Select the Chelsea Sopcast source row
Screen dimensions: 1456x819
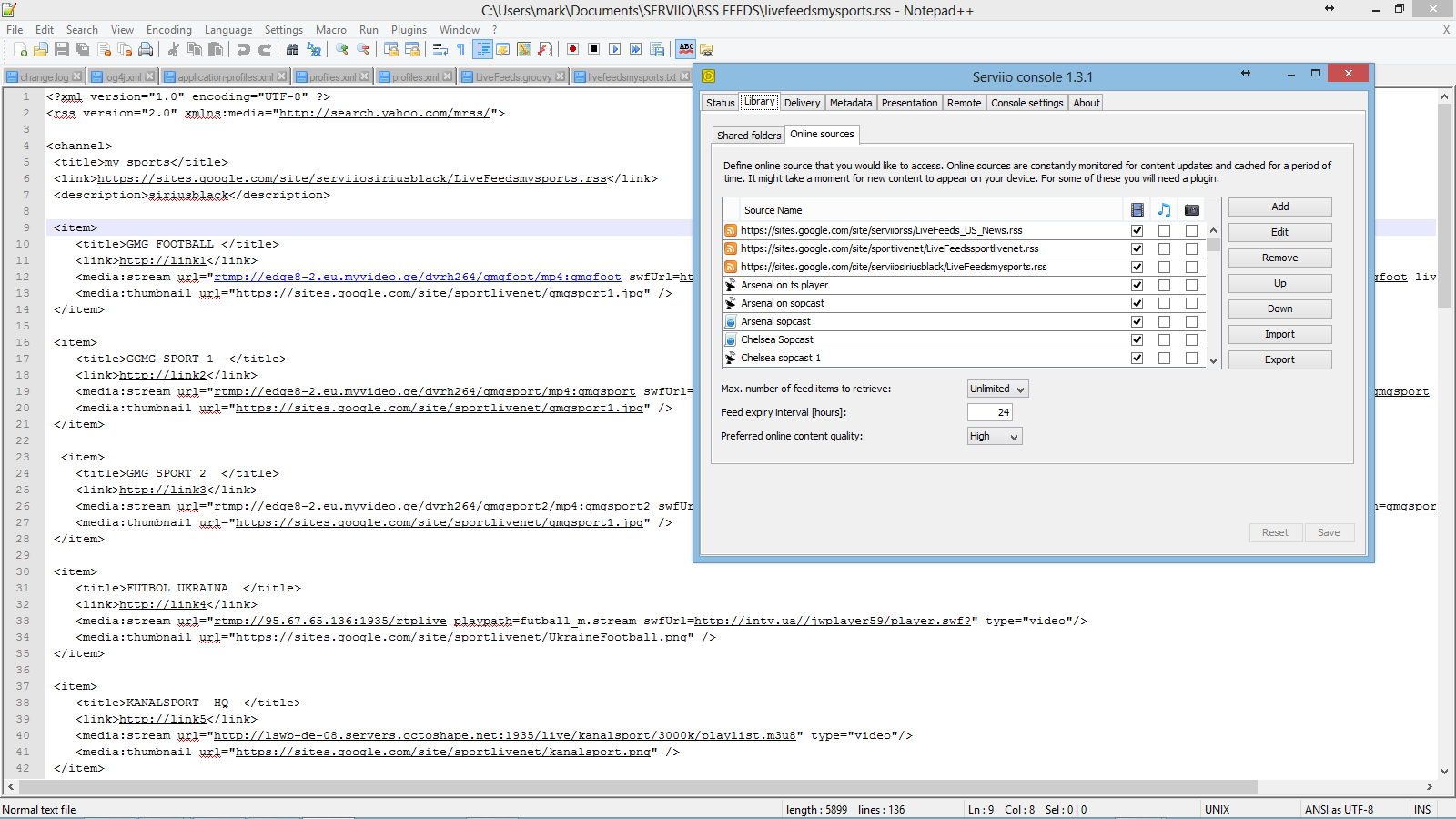coord(964,339)
